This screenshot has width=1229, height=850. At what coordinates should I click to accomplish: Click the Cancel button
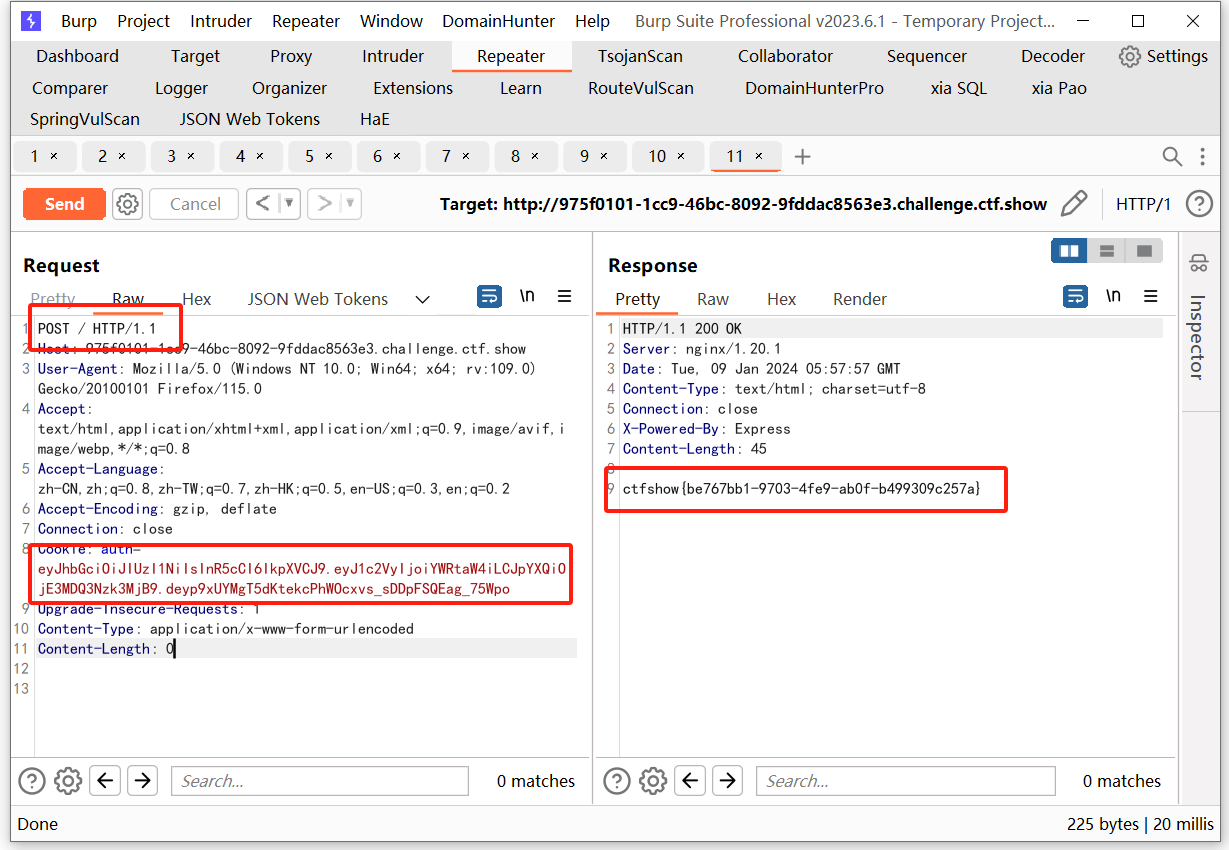point(195,204)
